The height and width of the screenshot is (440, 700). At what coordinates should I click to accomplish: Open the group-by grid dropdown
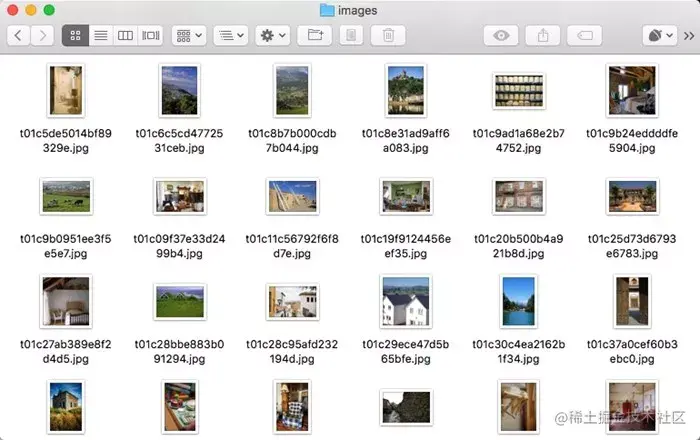[x=189, y=35]
